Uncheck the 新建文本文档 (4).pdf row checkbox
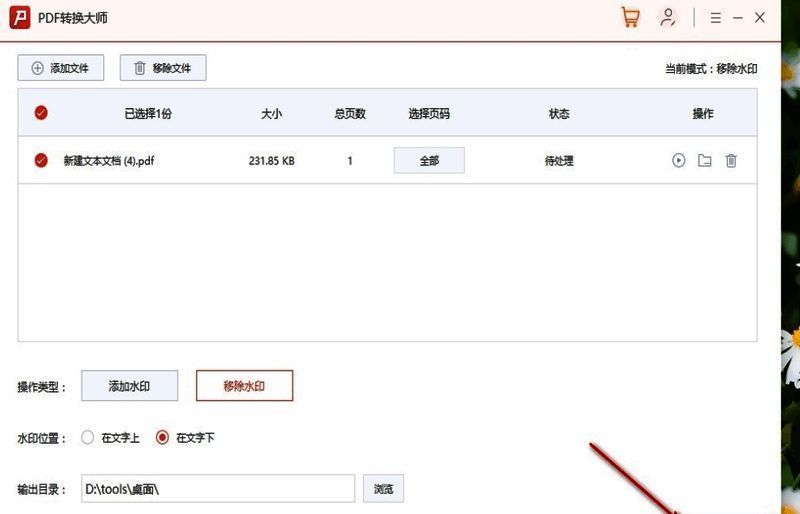 41,160
